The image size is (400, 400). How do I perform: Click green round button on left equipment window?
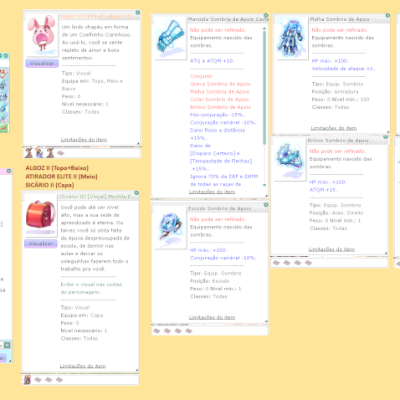click(x=6, y=56)
